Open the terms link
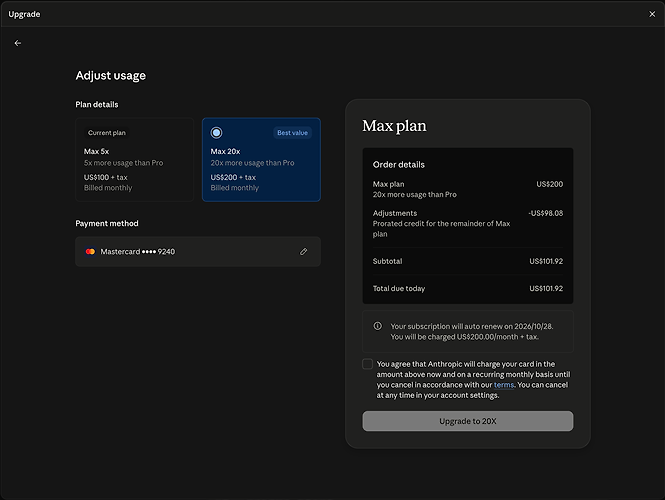The image size is (665, 500). 504,385
